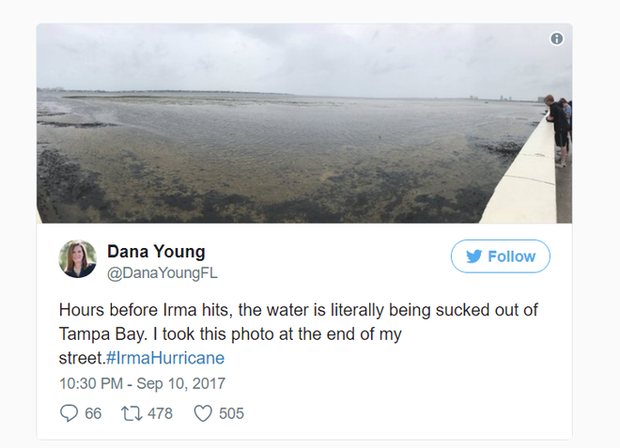Click the Twitter bird icon in Follow

(473, 257)
